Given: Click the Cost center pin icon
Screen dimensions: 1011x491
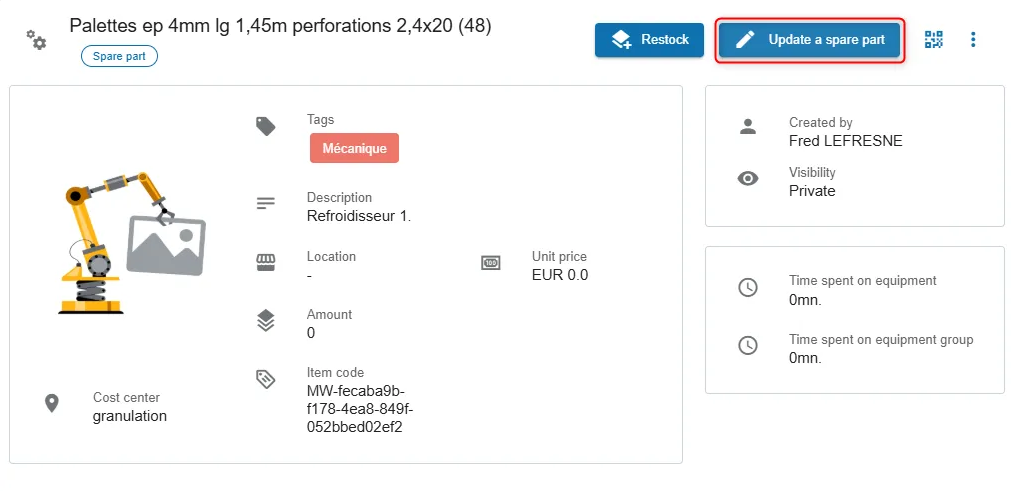Looking at the screenshot, I should coord(52,403).
